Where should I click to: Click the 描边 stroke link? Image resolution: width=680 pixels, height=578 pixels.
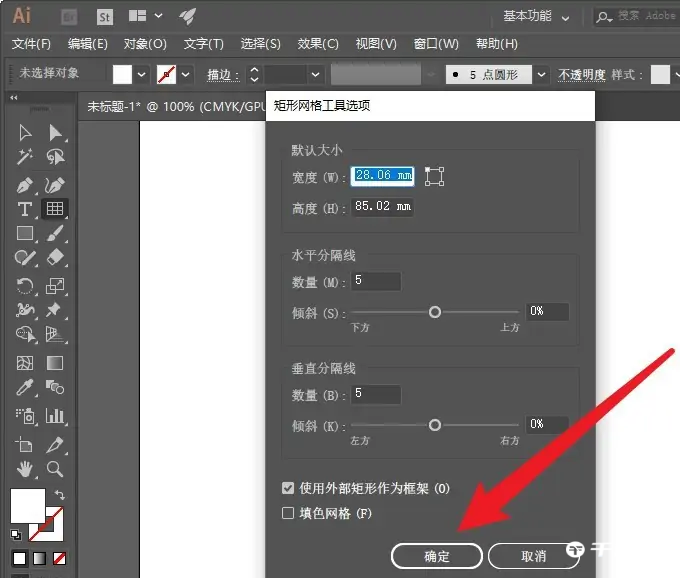point(223,75)
